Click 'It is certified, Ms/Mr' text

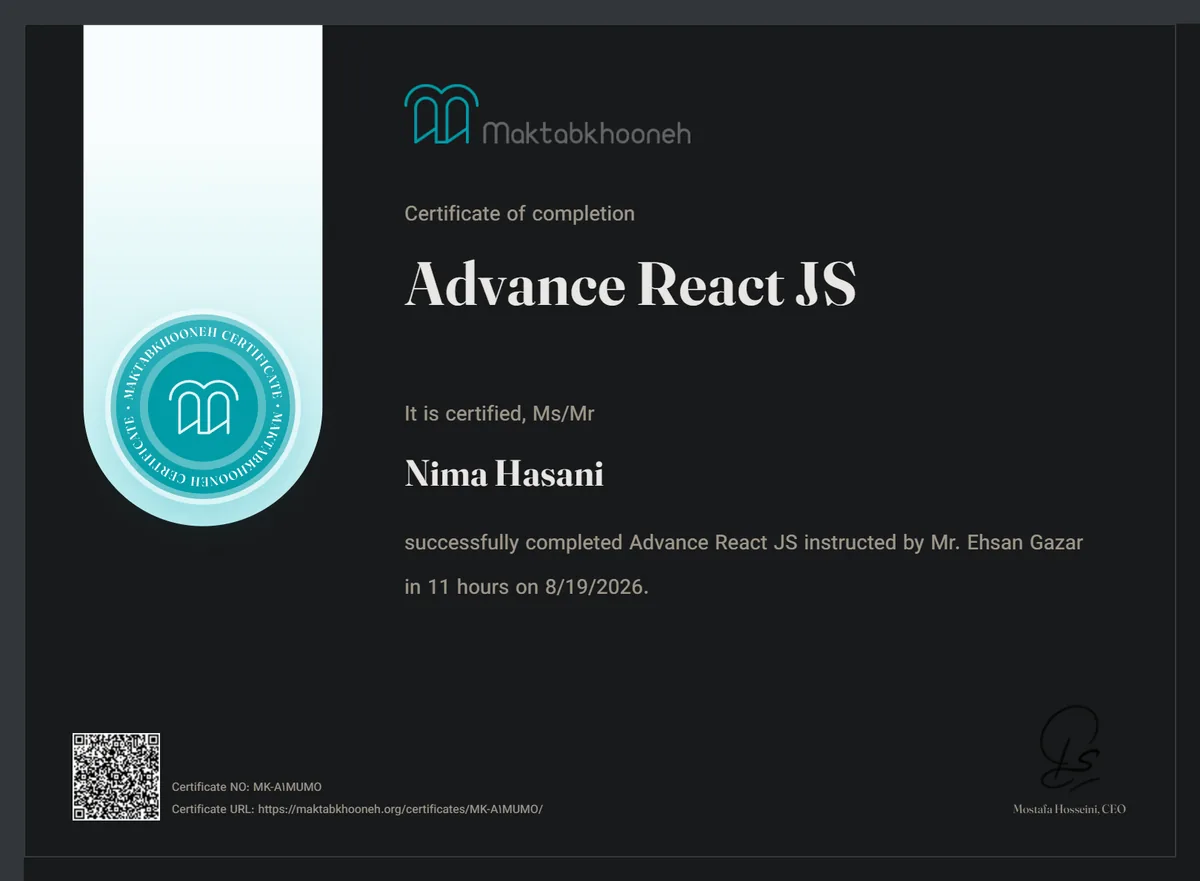coord(499,413)
